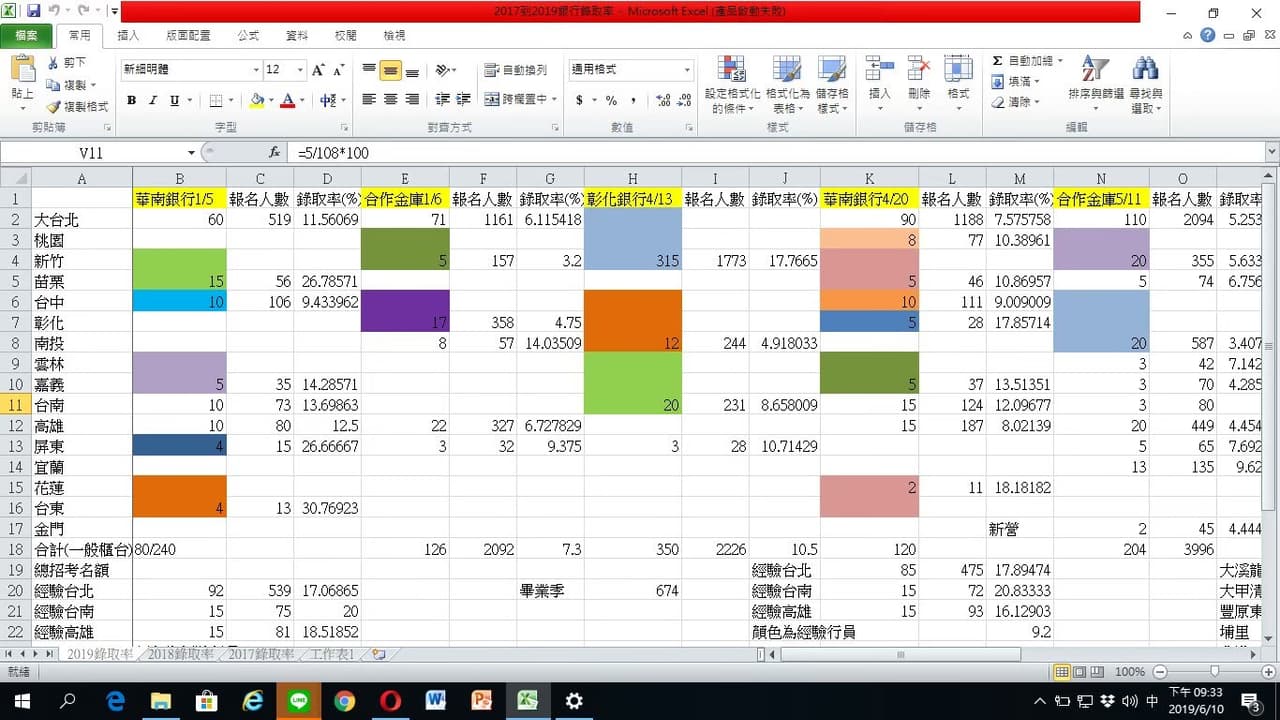The image size is (1280, 720).
Task: Expand the Merge & Center (跨欄置中) dropdown arrow
Action: (x=554, y=100)
